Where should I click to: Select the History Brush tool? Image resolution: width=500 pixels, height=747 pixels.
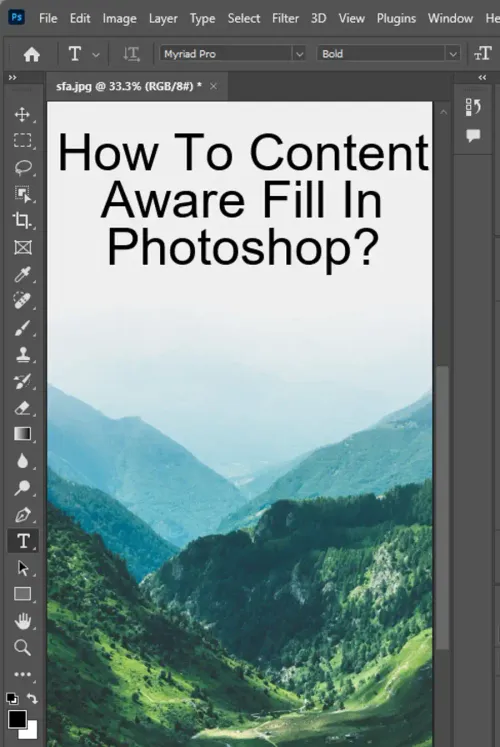tap(22, 381)
